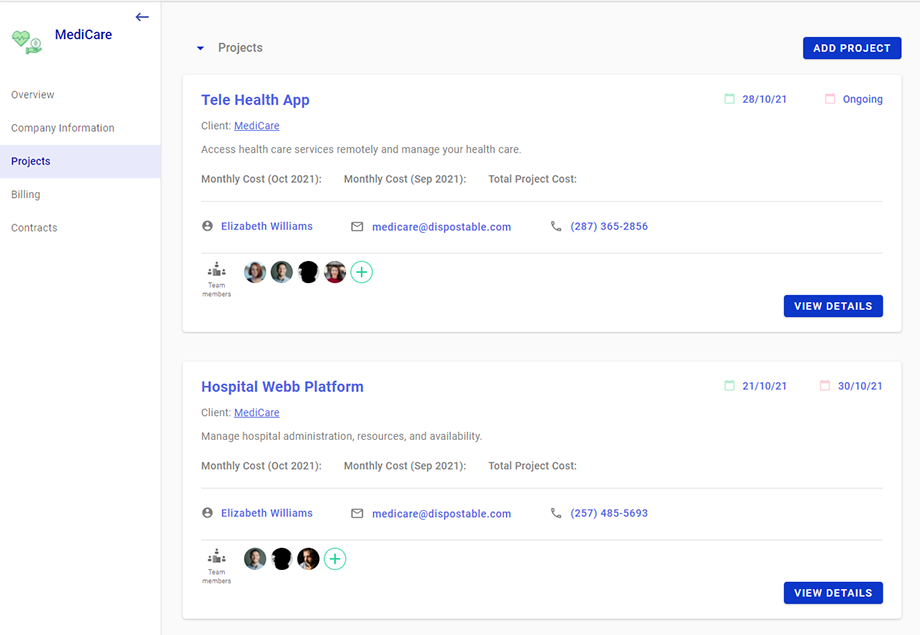Screen dimensions: 920x635
Task: Click VIEW DETAILS for Tele Health App
Action: coord(833,306)
